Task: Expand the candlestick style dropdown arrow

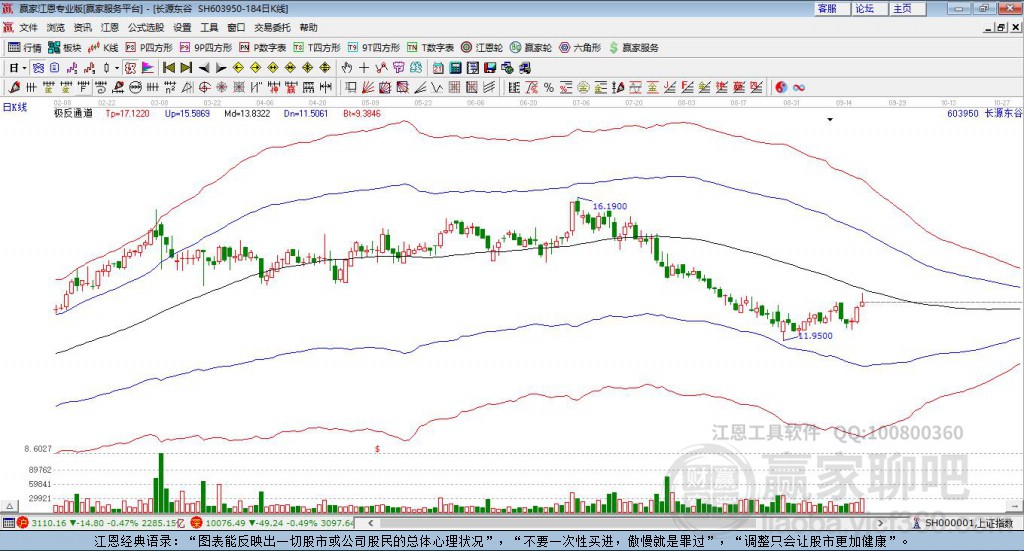Action: [117, 68]
